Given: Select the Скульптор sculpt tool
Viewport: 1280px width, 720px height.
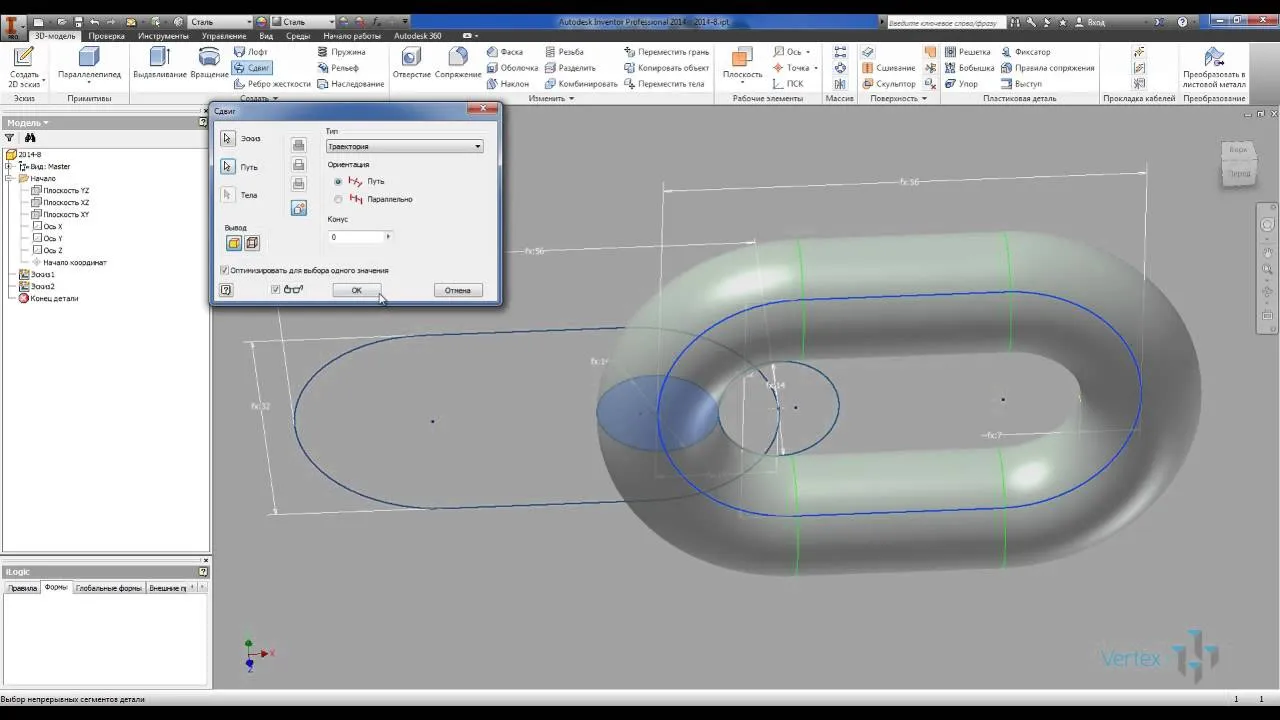Looking at the screenshot, I should [x=888, y=84].
